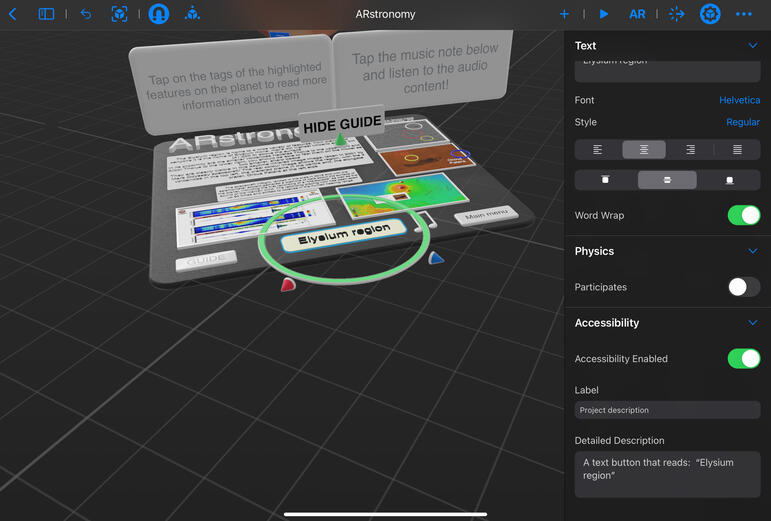Go back using the chevron arrow
The image size is (771, 521).
tap(13, 14)
